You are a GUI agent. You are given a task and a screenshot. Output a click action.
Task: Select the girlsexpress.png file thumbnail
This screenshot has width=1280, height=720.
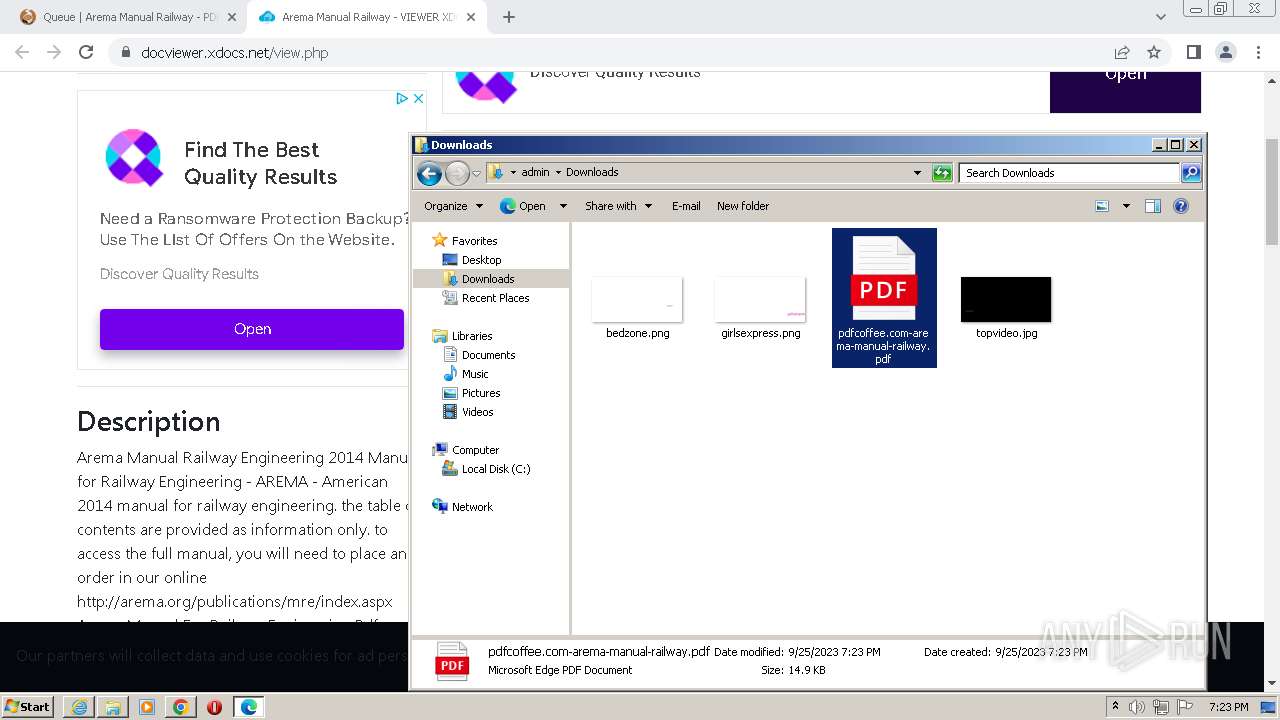click(760, 300)
